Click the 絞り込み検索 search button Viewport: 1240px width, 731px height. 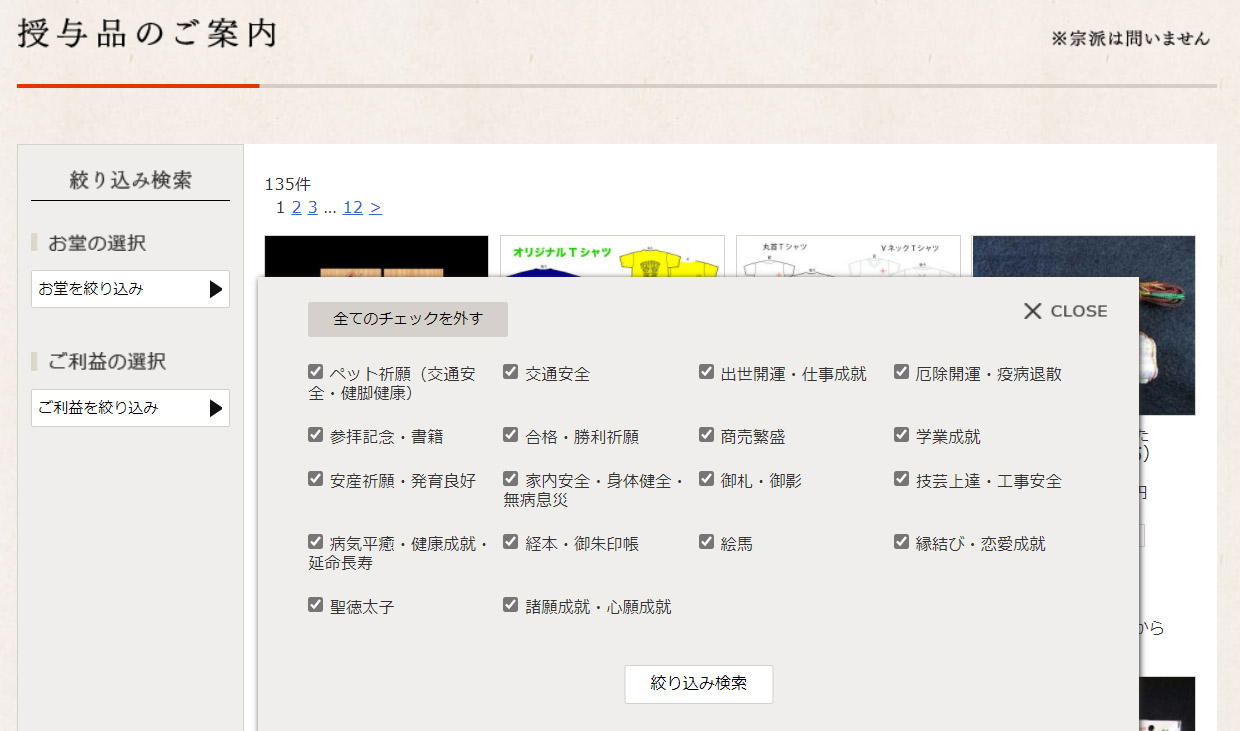698,684
